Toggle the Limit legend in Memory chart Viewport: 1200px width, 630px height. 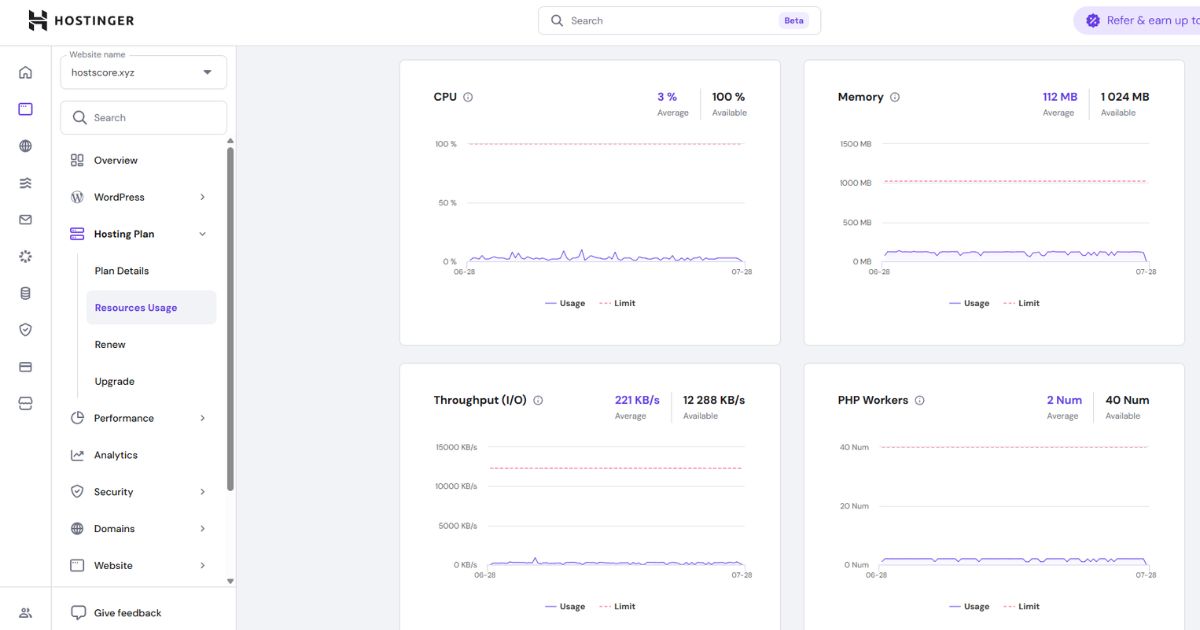click(x=1023, y=303)
